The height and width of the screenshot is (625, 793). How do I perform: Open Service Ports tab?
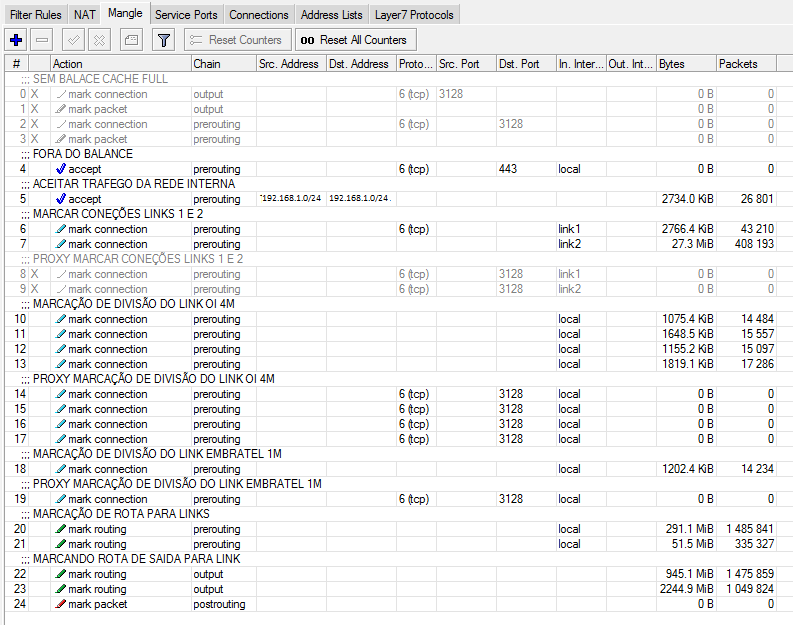coord(186,15)
